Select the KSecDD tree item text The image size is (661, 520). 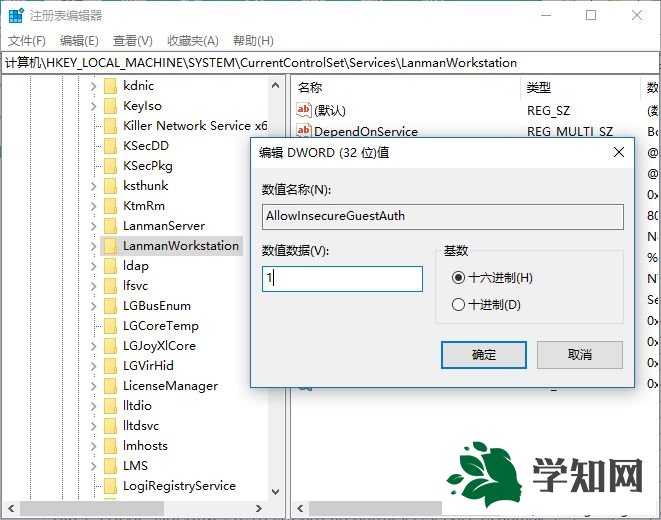point(146,146)
